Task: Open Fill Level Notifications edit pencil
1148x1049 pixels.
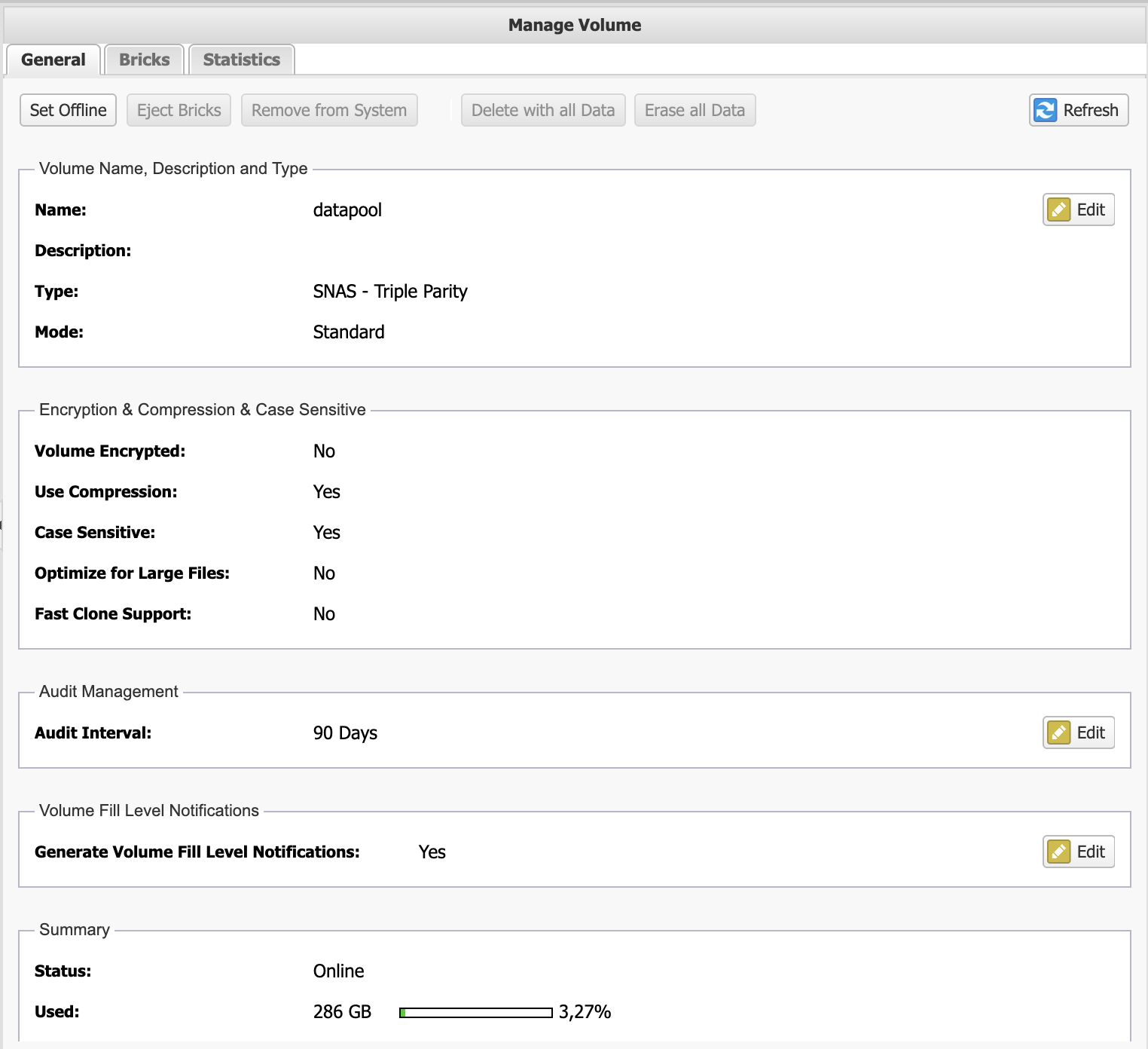Action: coord(1059,852)
